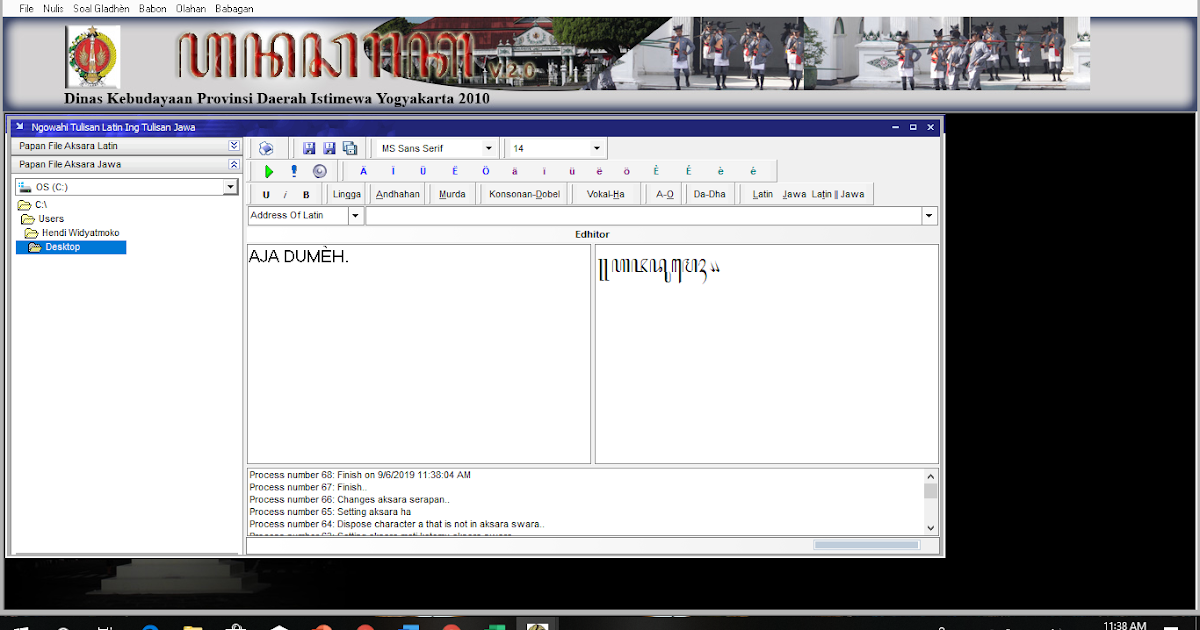Insert uppercase È with grave accent
Screen dimensions: 1200x630
pos(657,171)
